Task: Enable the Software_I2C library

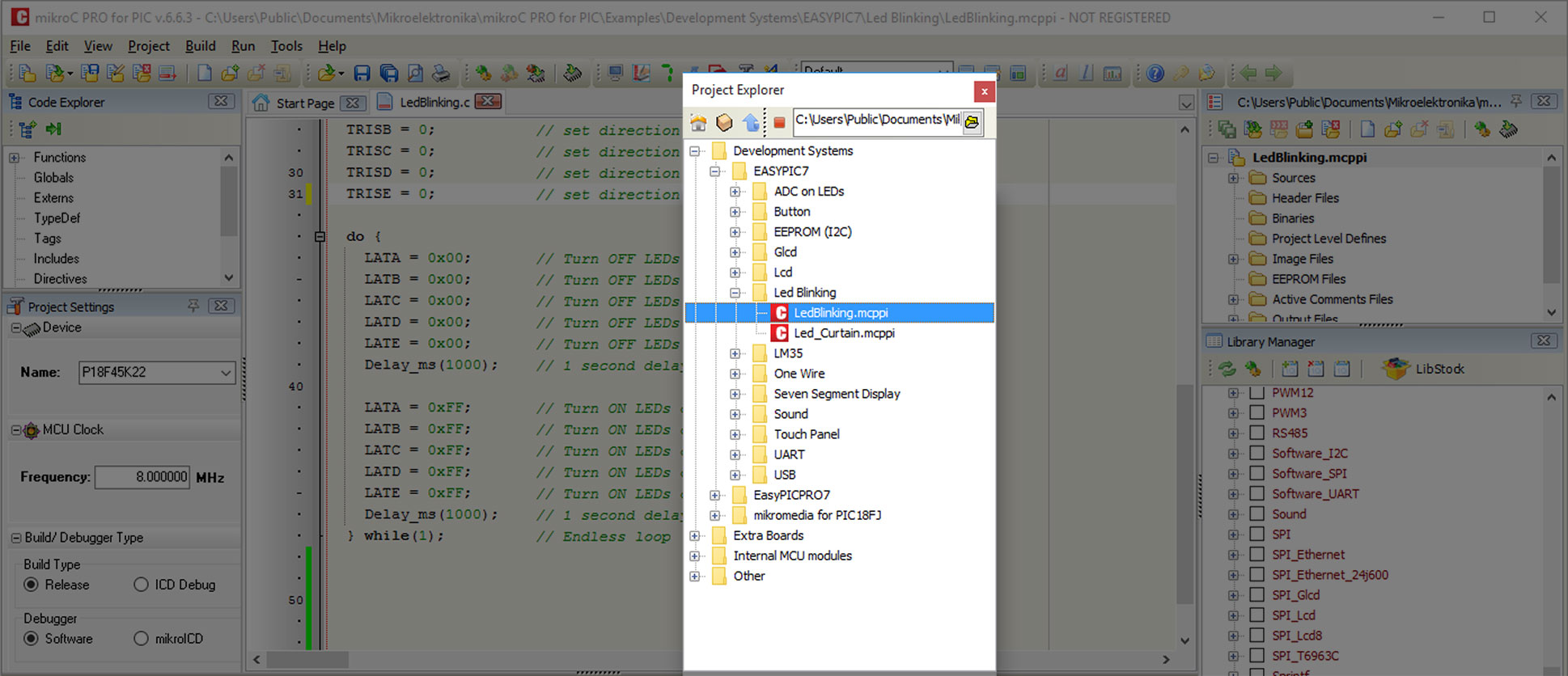Action: 1257,453
